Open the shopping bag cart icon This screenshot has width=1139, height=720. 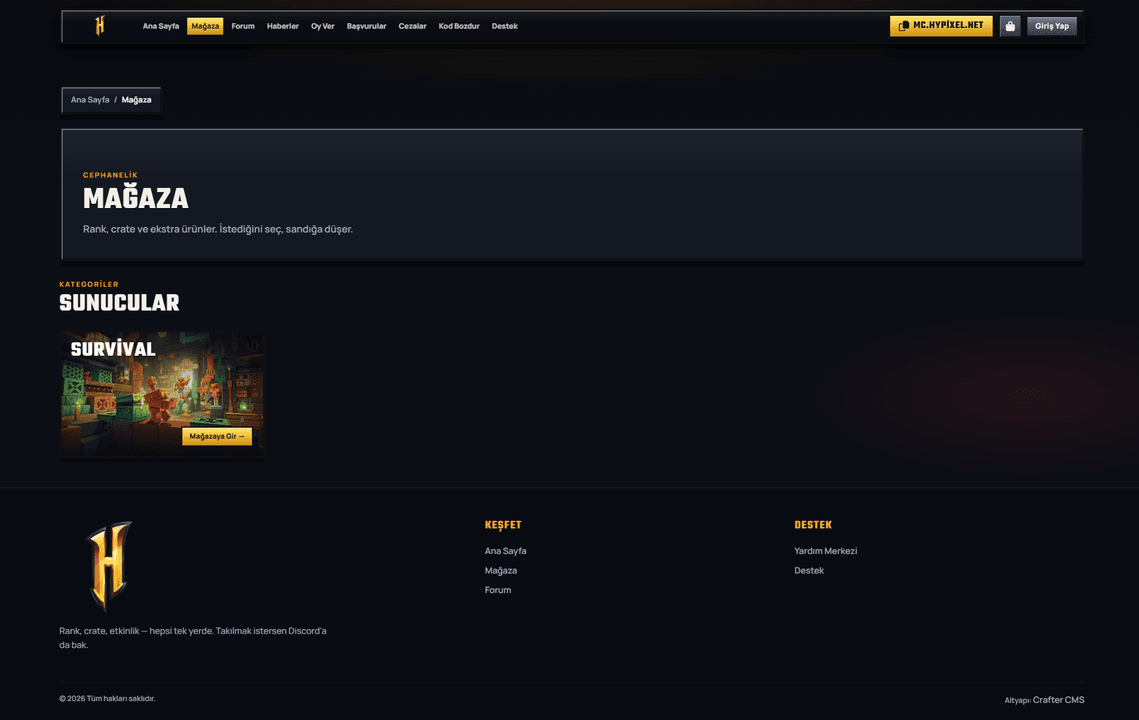click(x=1010, y=26)
